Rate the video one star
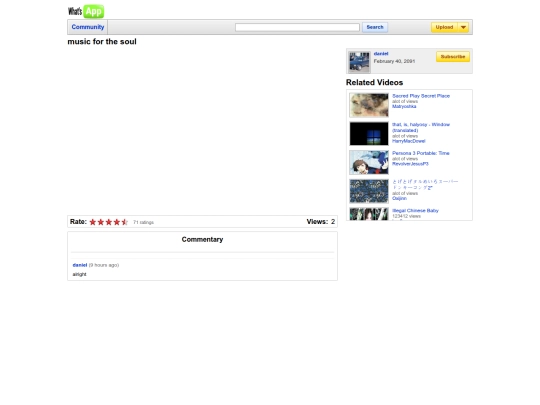Screen dimensions: 540x405 (93, 222)
